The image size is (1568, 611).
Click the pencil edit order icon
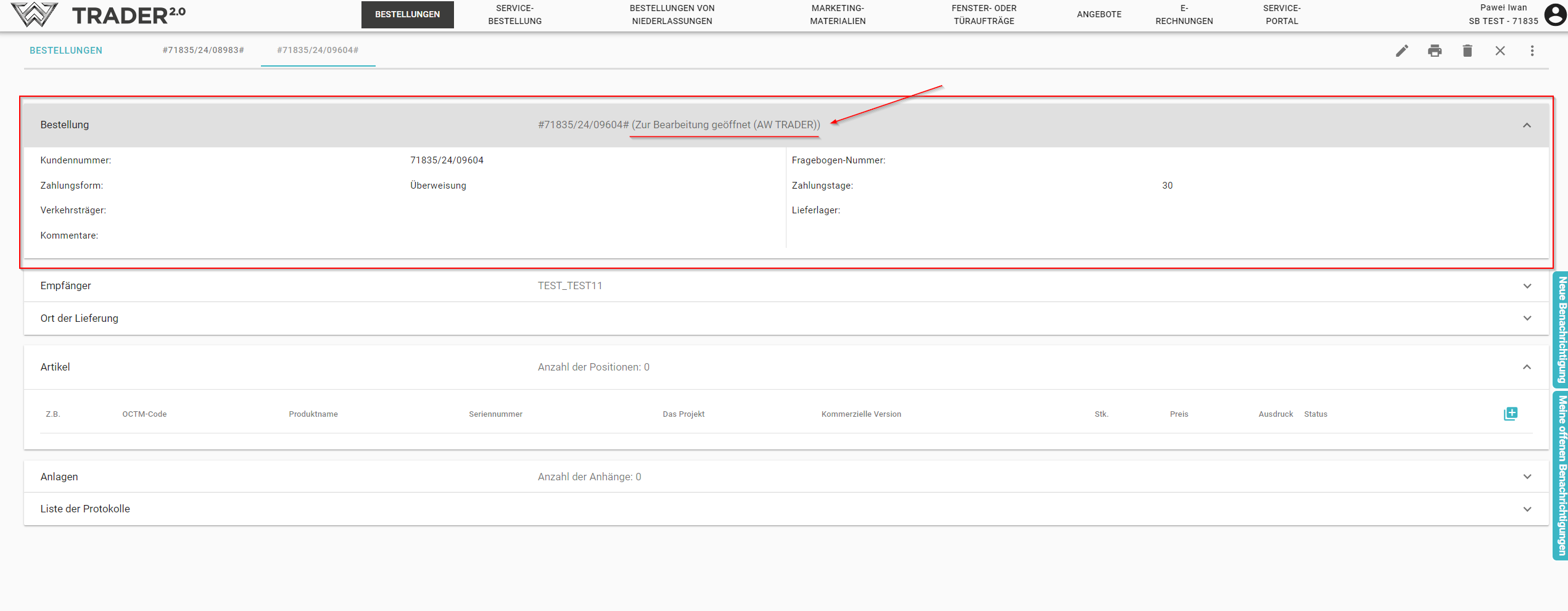click(1401, 51)
